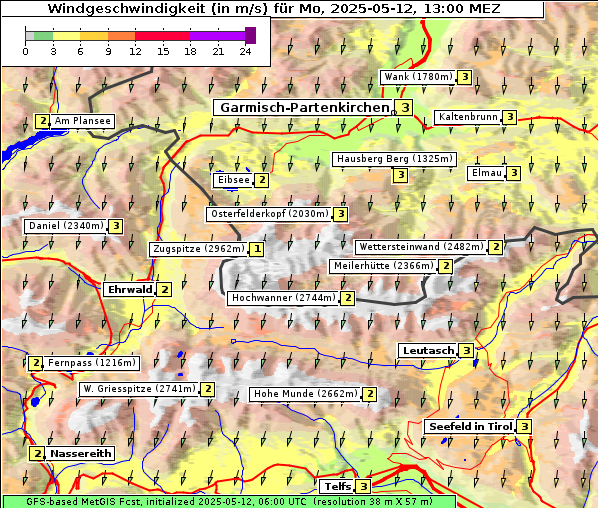Click the Wank wind speed value box
Viewport: 598px width, 508px height.
[465, 77]
